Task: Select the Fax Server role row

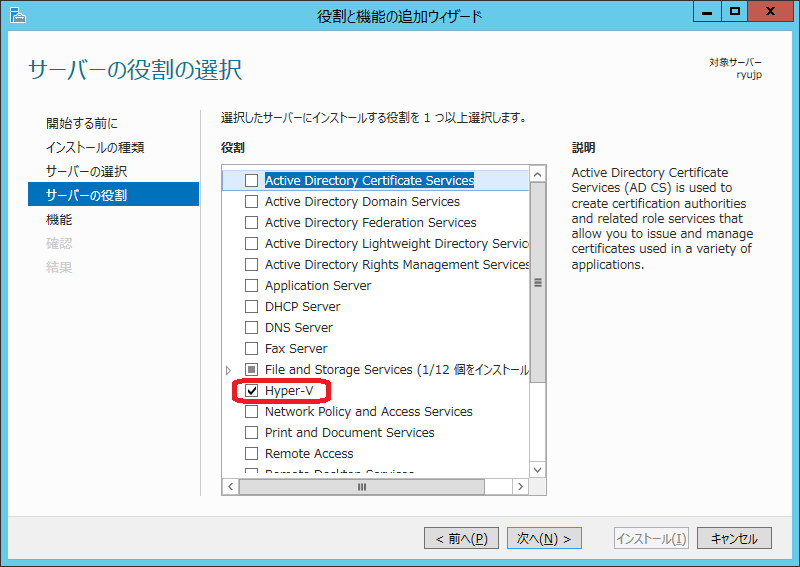Action: click(x=296, y=349)
